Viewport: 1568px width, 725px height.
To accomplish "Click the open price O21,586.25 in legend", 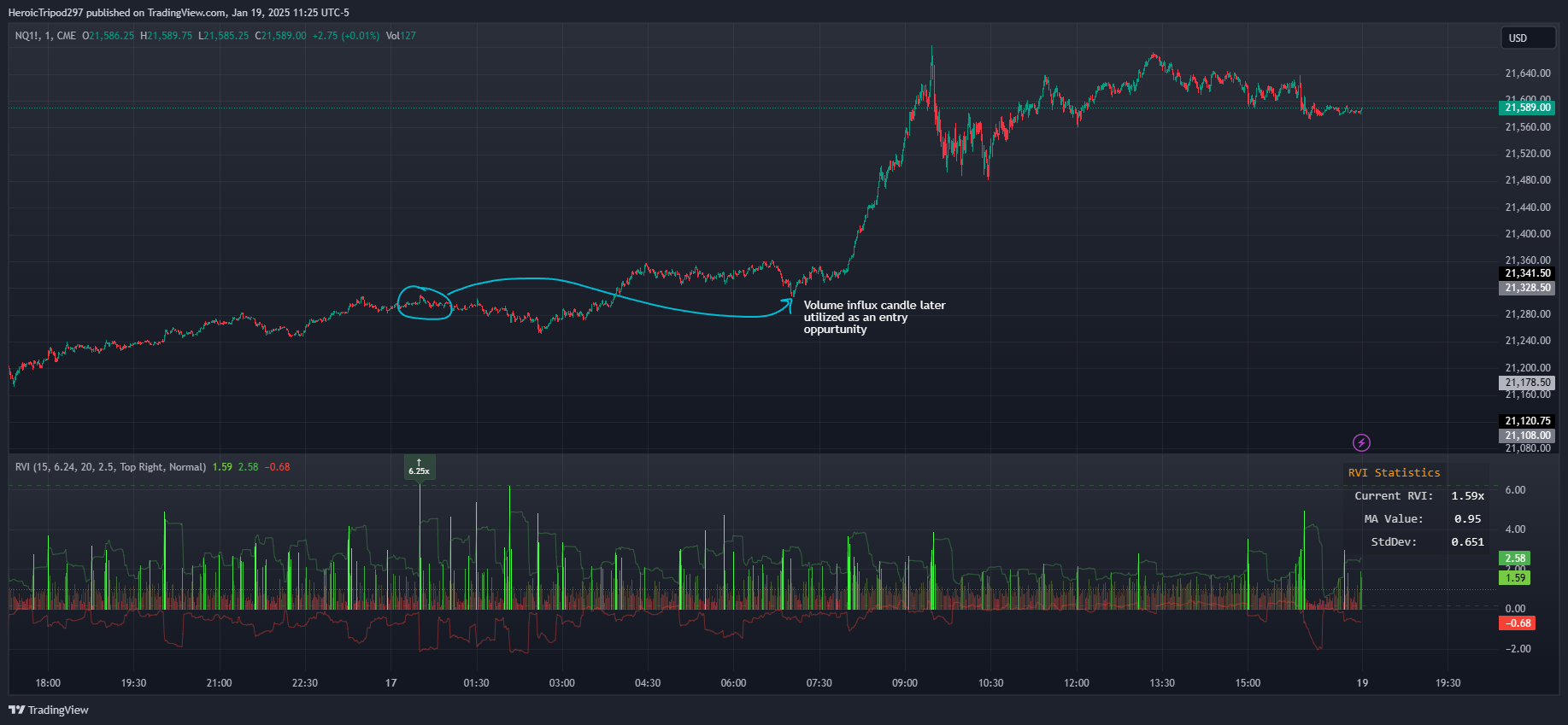I will click(x=109, y=36).
